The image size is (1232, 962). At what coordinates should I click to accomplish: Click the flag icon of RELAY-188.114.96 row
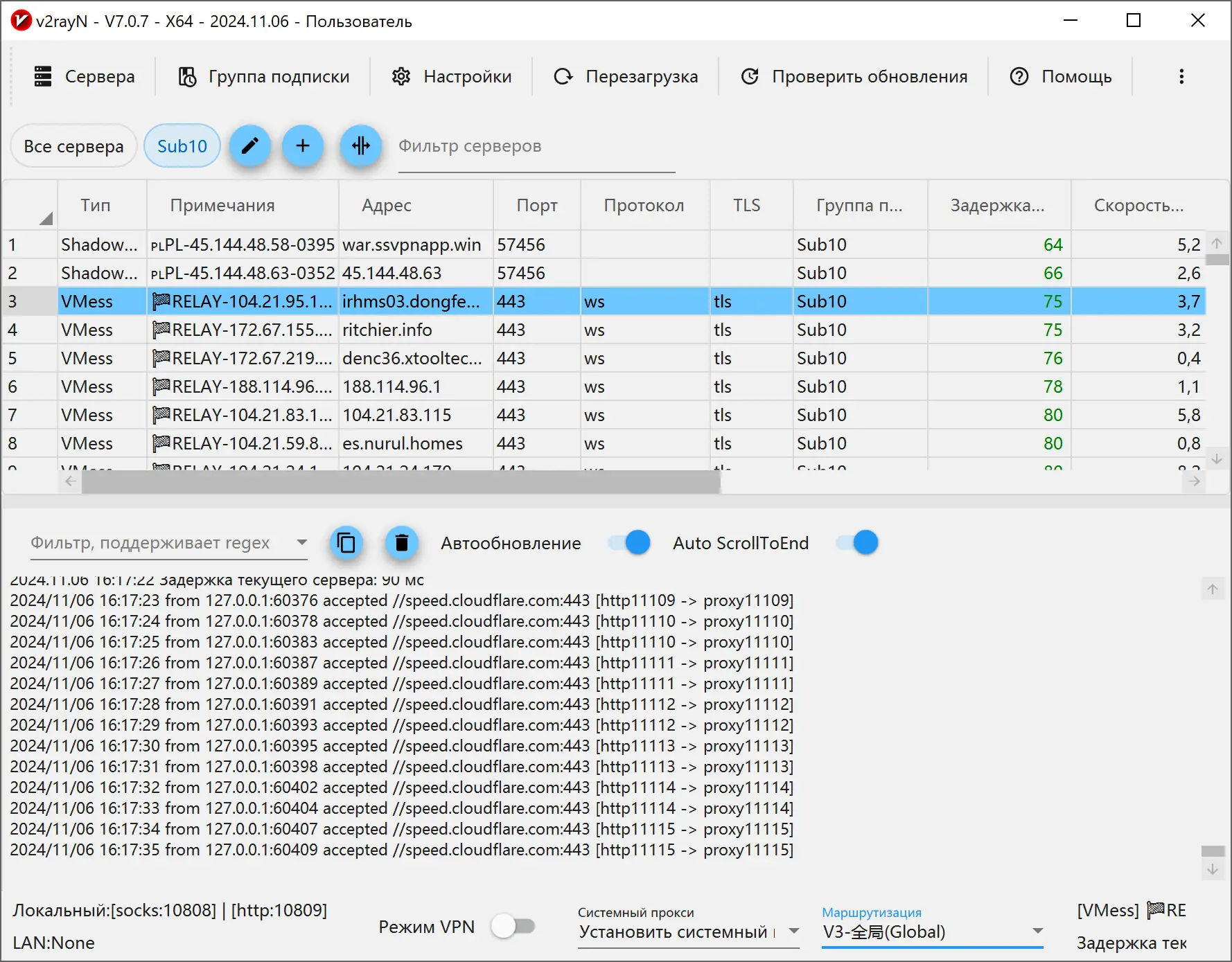161,386
